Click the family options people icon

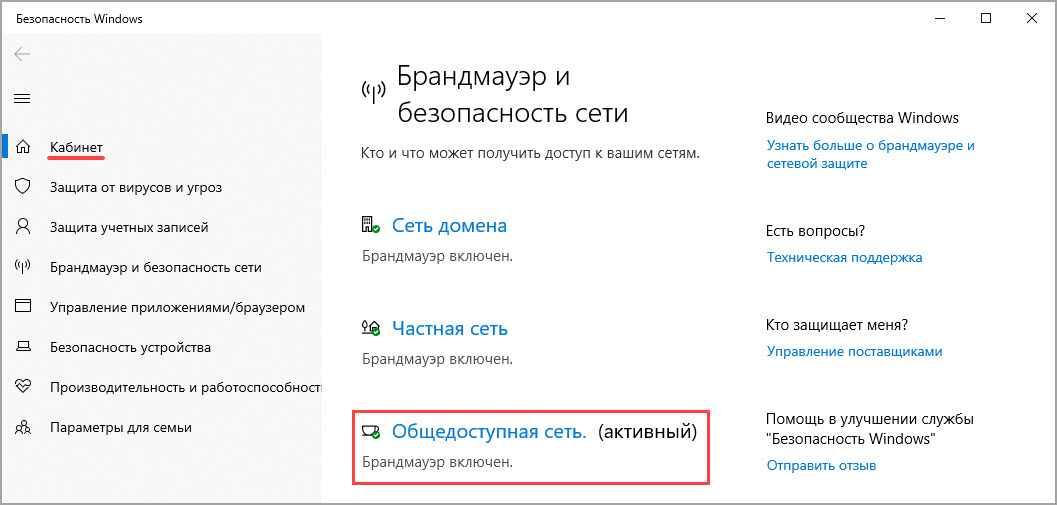click(23, 427)
